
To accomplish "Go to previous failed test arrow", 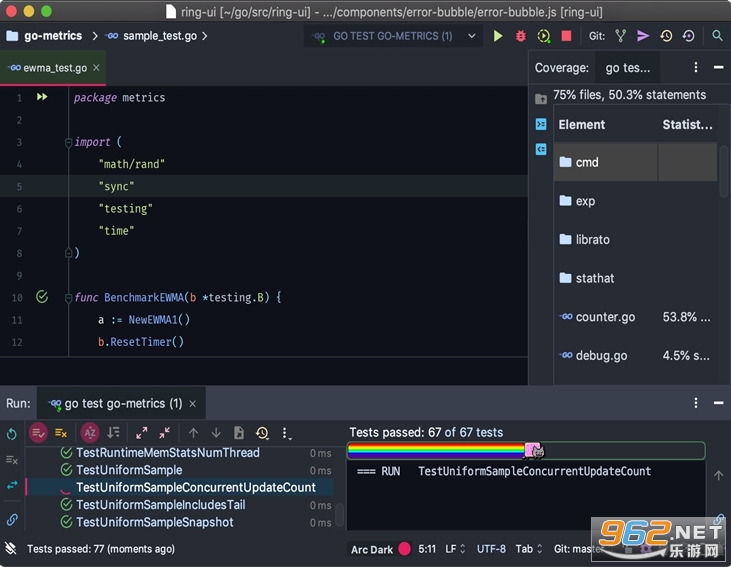I will pos(193,433).
